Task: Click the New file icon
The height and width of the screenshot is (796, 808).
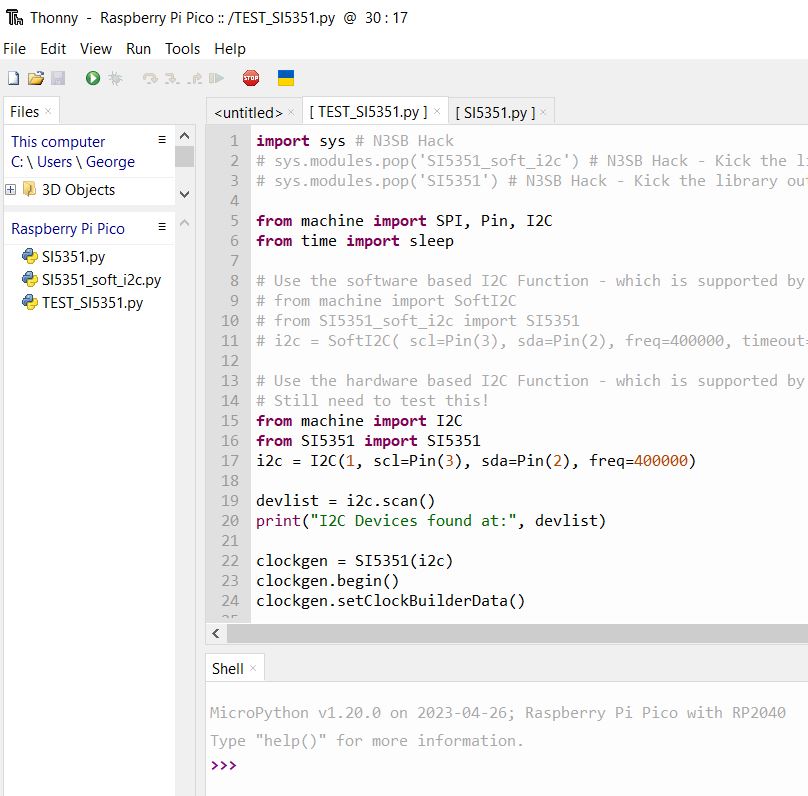Action: (x=13, y=78)
